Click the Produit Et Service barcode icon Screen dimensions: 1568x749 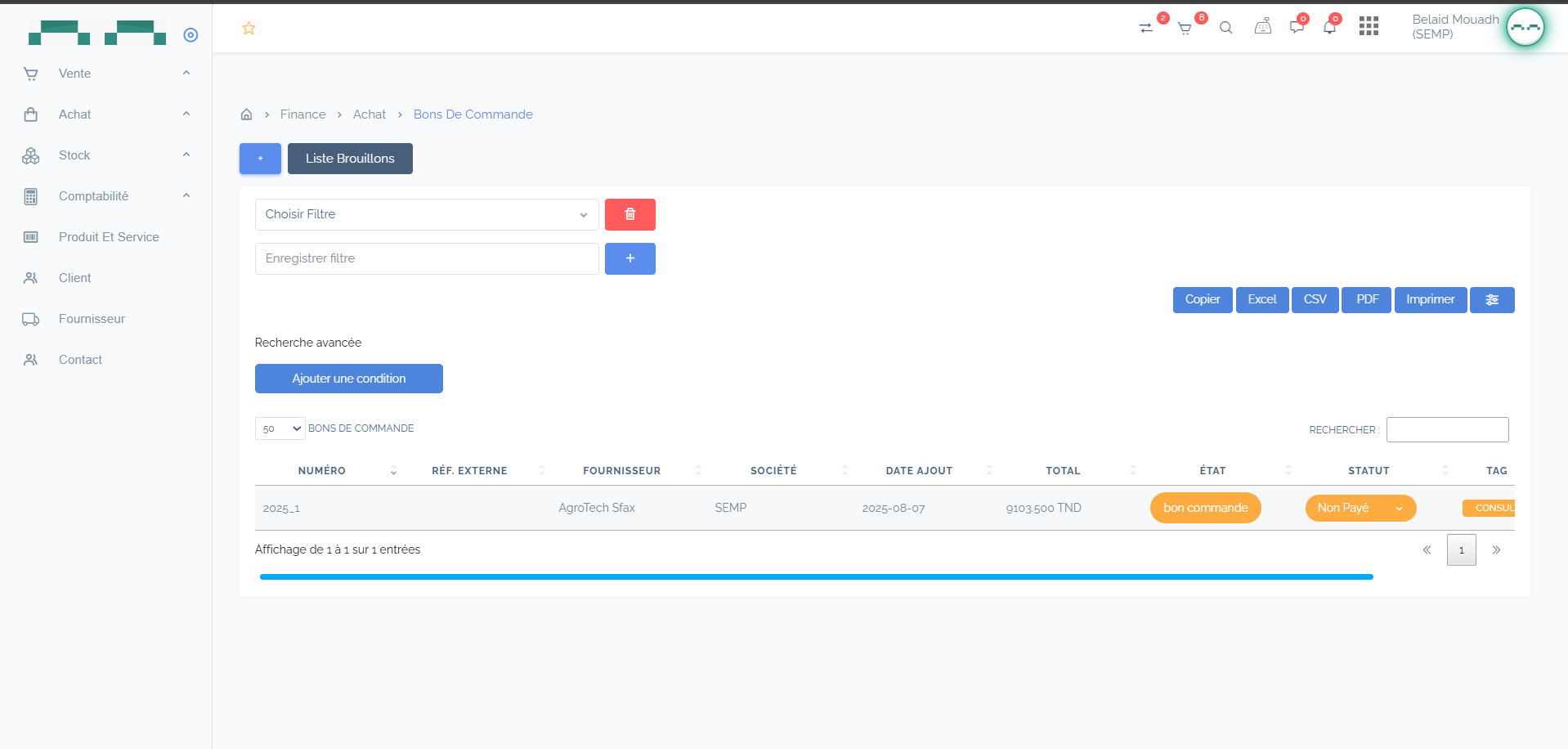click(x=31, y=237)
